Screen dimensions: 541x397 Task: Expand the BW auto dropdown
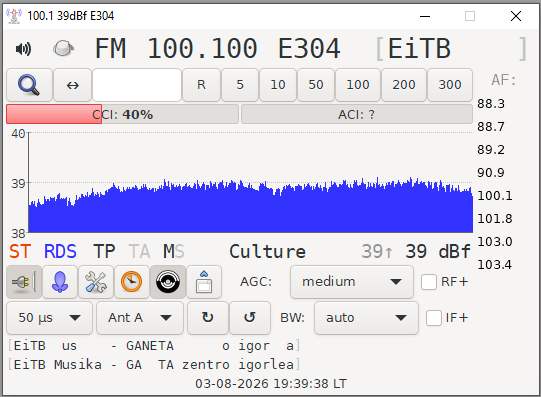coord(366,318)
